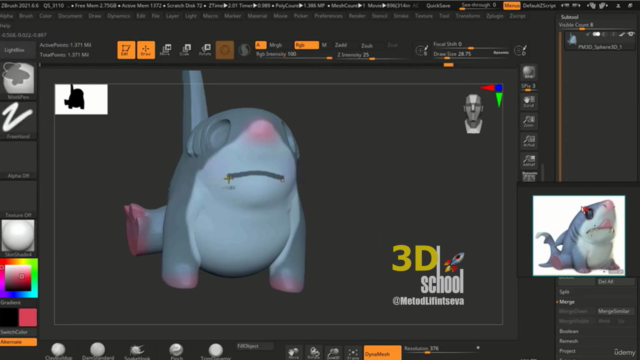This screenshot has height=360, width=640.
Task: Select the ClayBuildup brush
Action: coord(58,351)
